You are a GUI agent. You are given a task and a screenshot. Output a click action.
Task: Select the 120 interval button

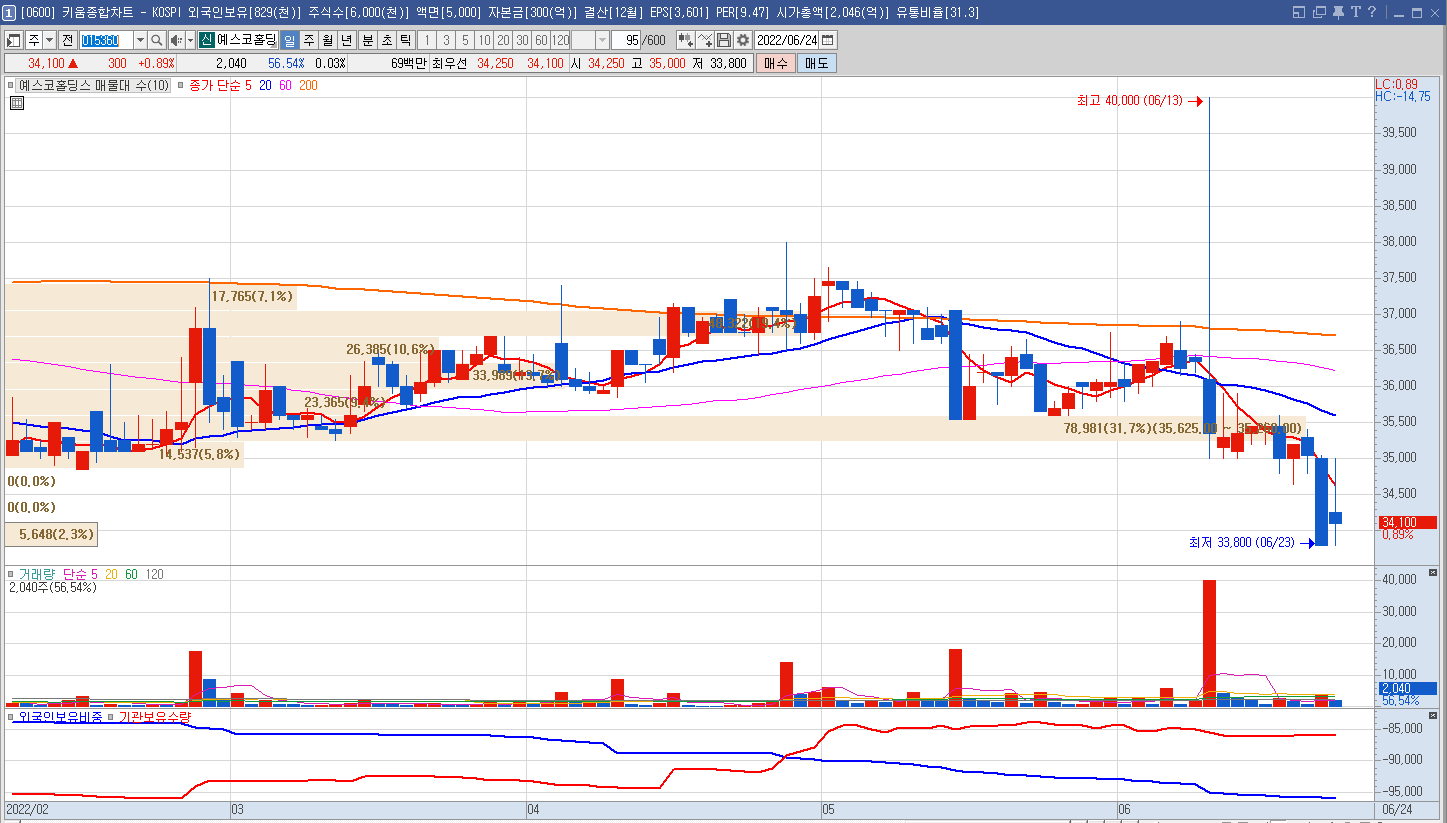[x=560, y=40]
